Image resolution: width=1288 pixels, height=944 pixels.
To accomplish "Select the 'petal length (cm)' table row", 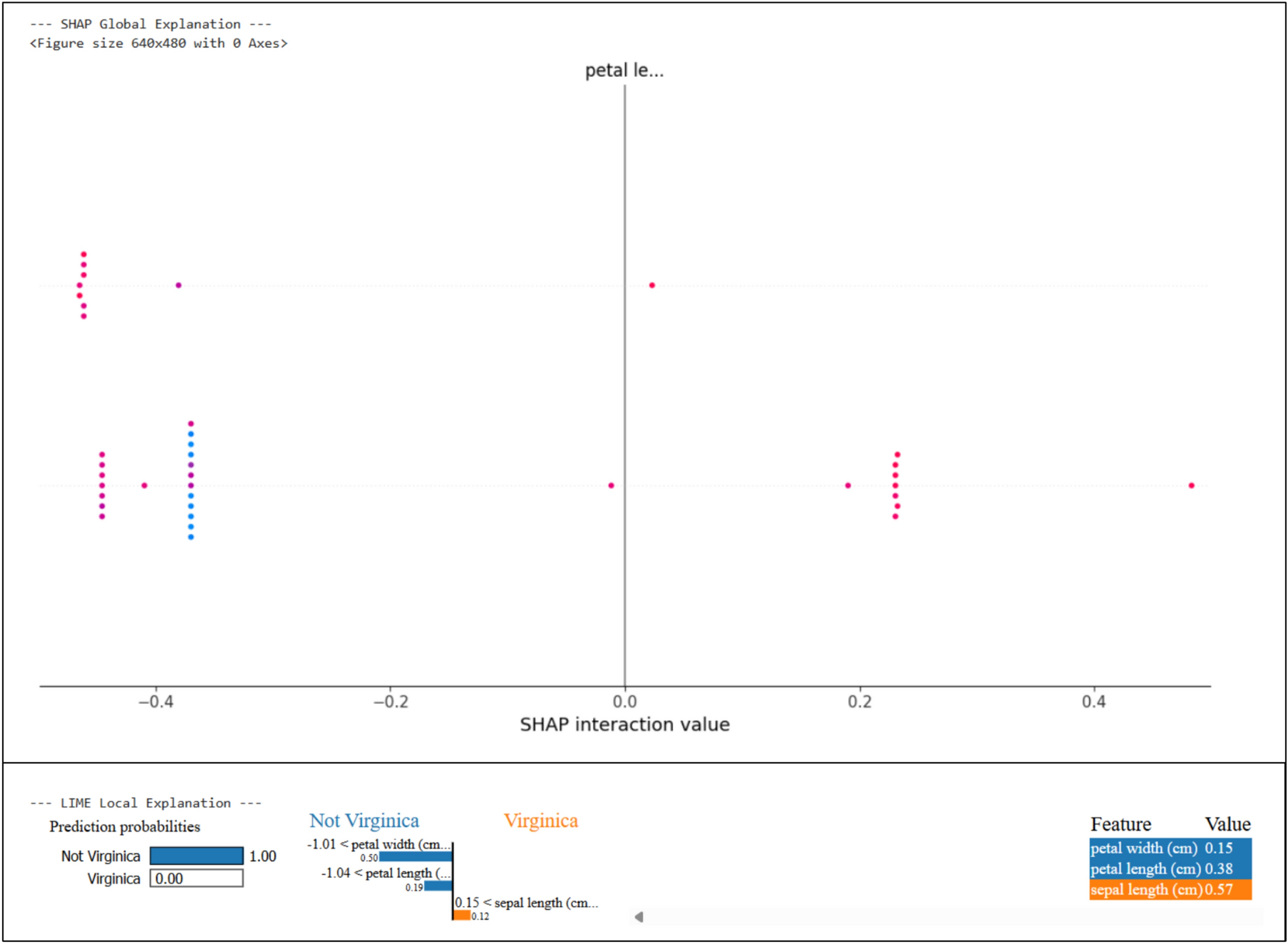I will tap(1170, 869).
